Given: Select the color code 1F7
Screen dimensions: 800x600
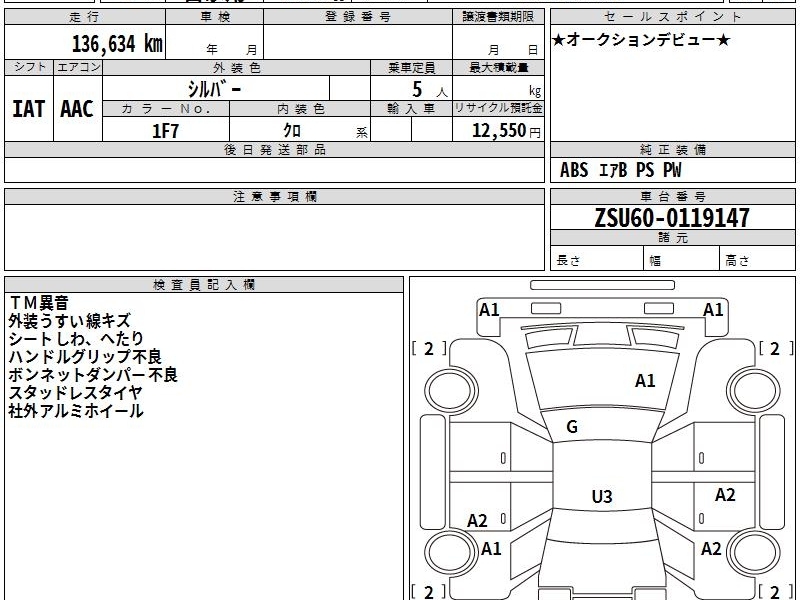Looking at the screenshot, I should click(165, 131).
